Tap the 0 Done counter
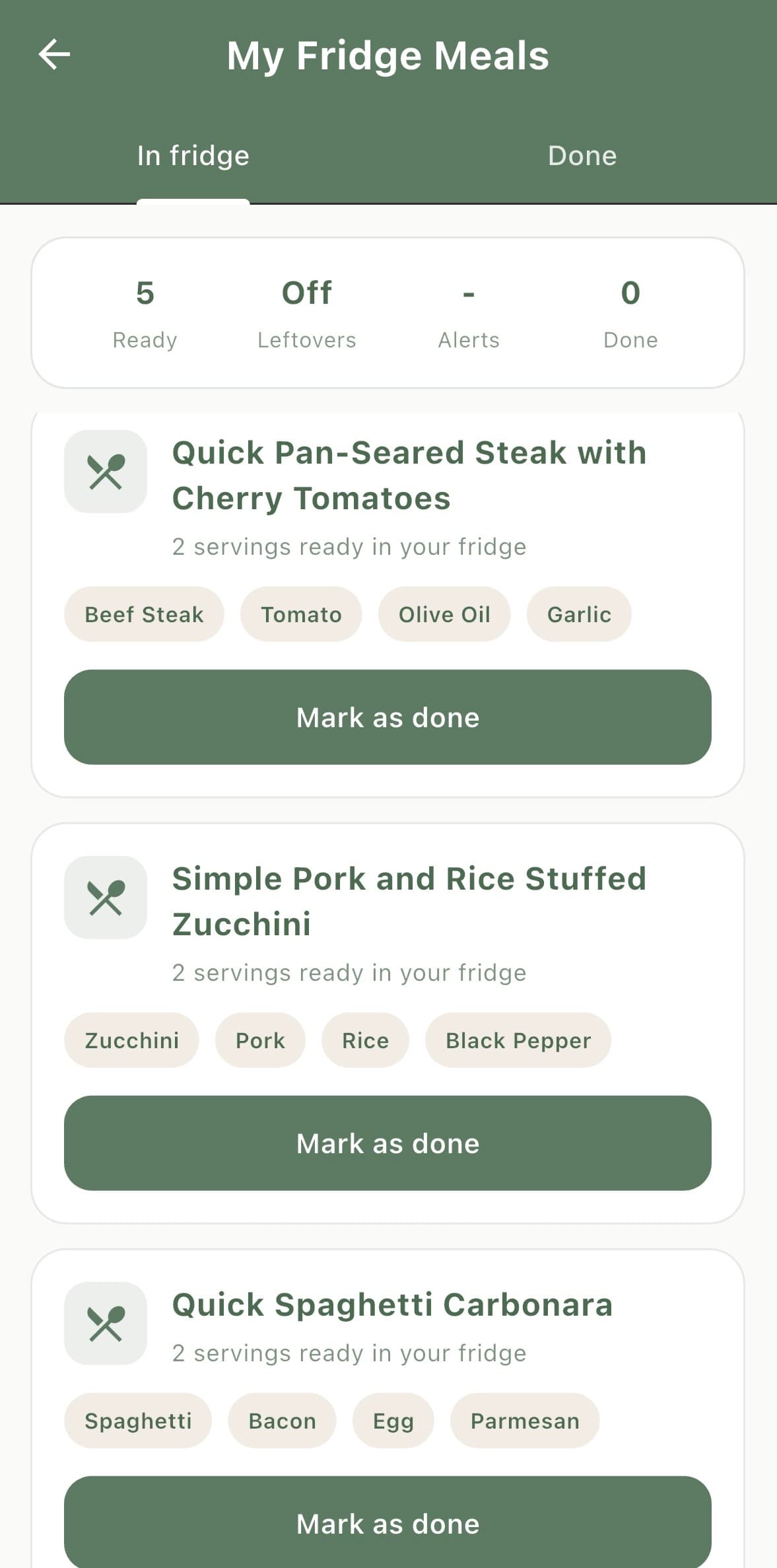Image resolution: width=777 pixels, height=1568 pixels. point(630,312)
